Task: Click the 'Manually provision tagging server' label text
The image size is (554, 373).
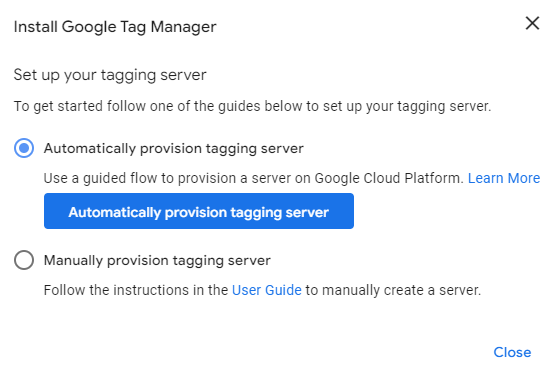Action: coord(157,261)
